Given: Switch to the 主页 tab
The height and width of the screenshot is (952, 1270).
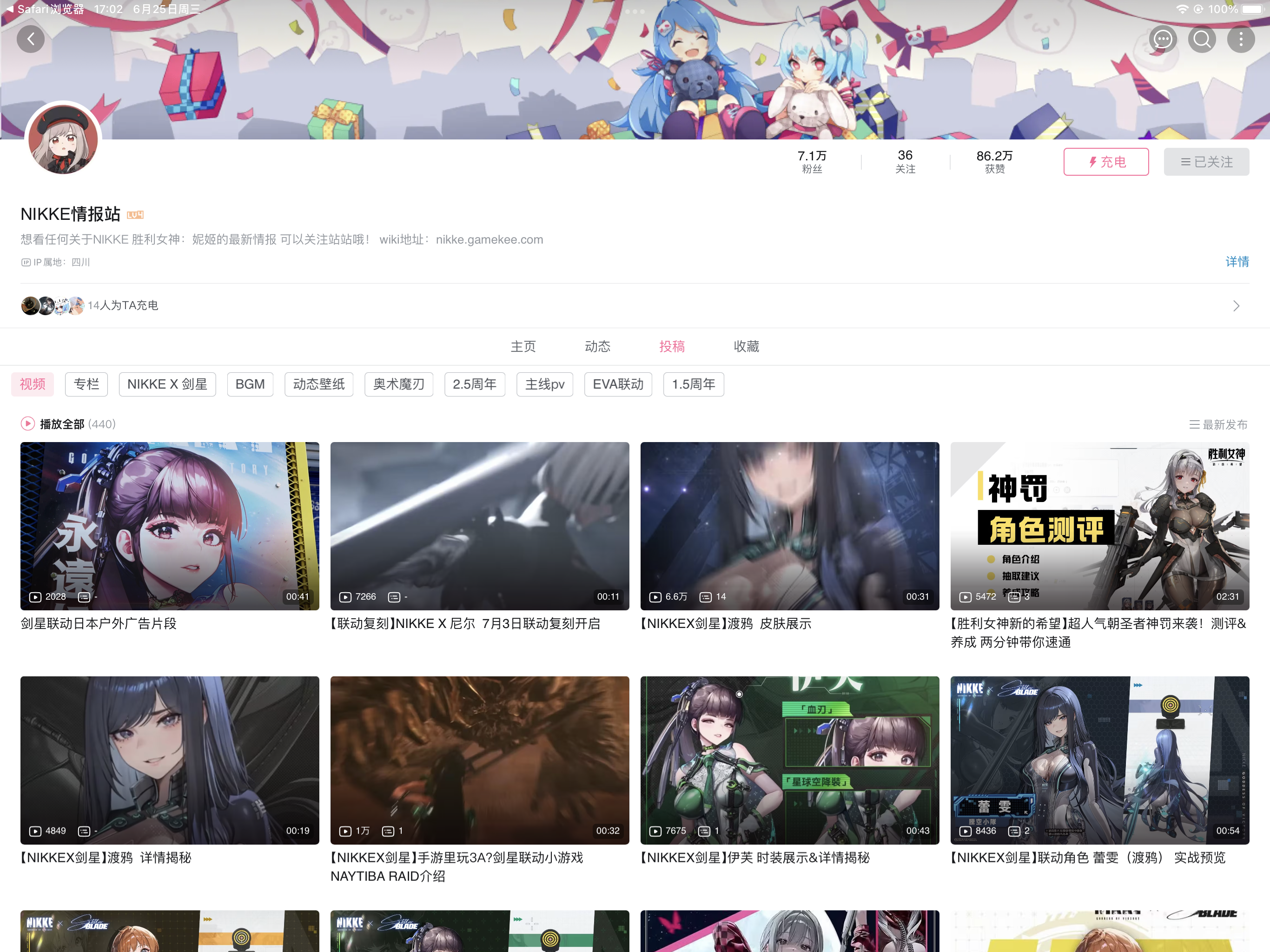Looking at the screenshot, I should (x=523, y=347).
